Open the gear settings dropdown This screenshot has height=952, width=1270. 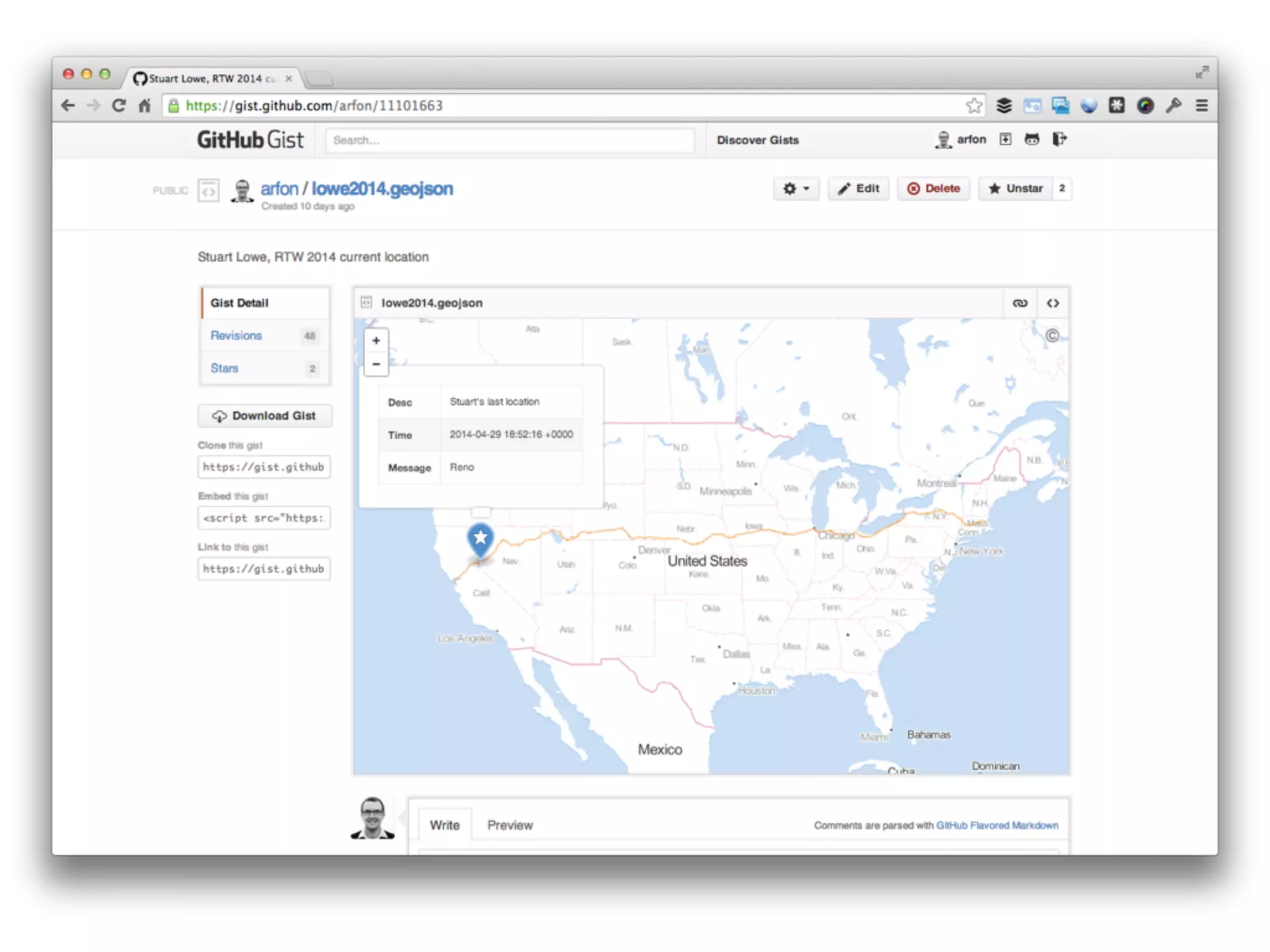coord(796,188)
